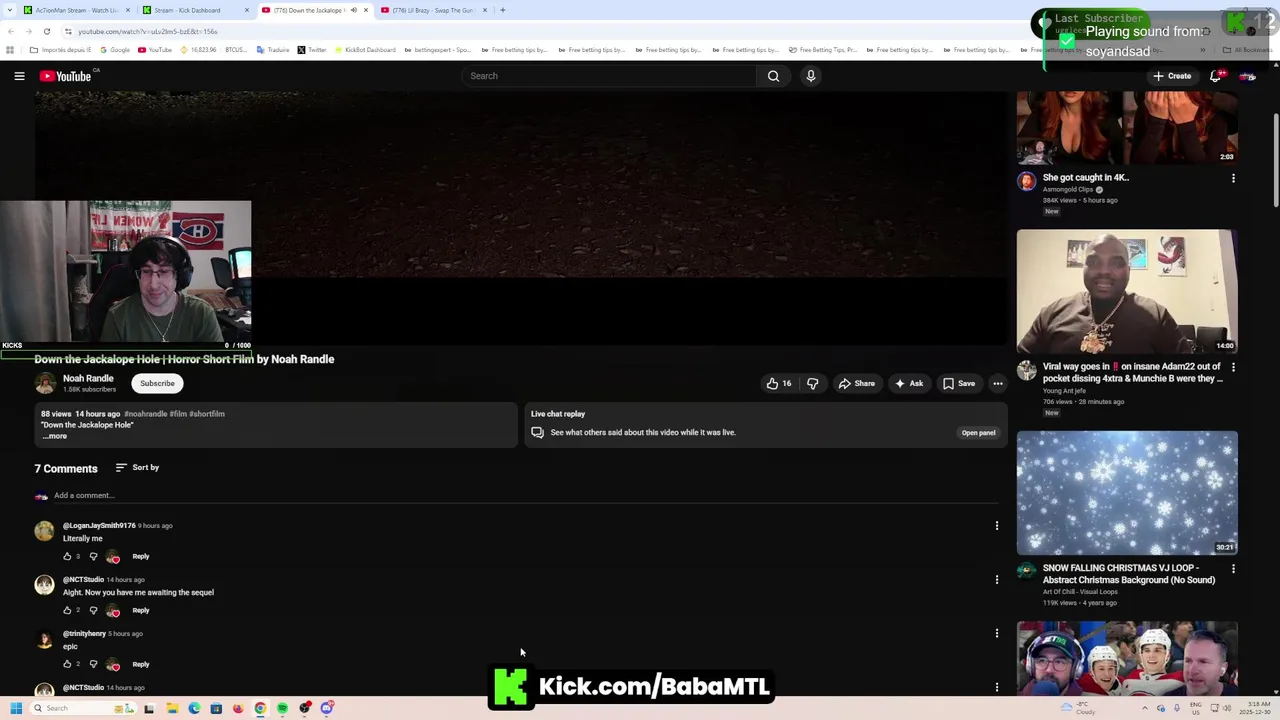Expand the video description with ...more
Screen dimensions: 1280x720
[x=55, y=436]
